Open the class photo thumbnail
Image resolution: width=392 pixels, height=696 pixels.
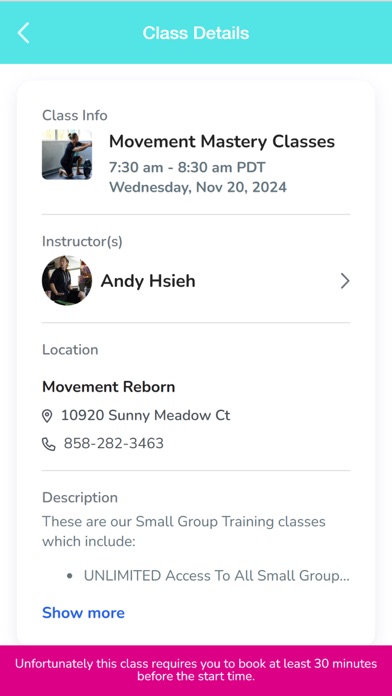pyautogui.click(x=67, y=154)
